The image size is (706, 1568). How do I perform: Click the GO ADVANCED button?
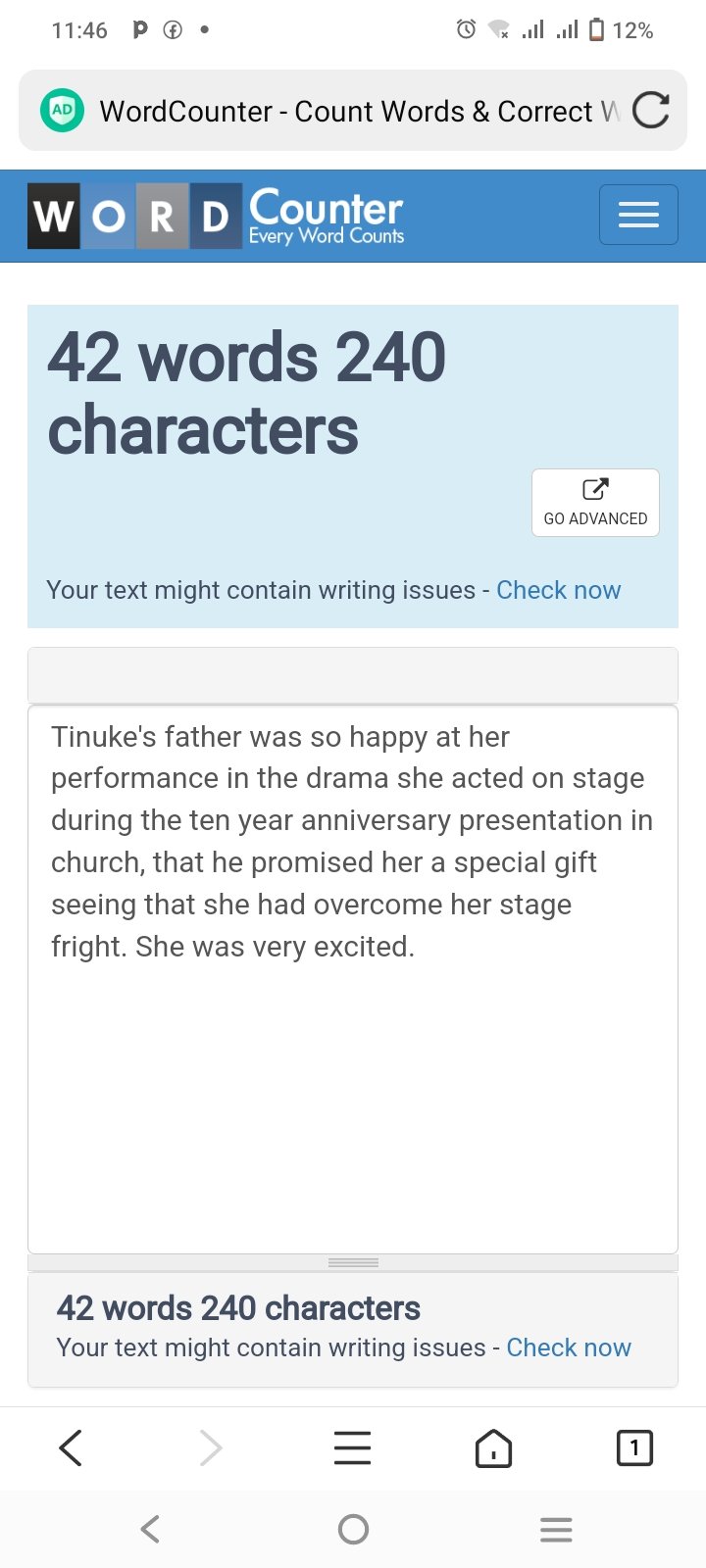tap(595, 503)
